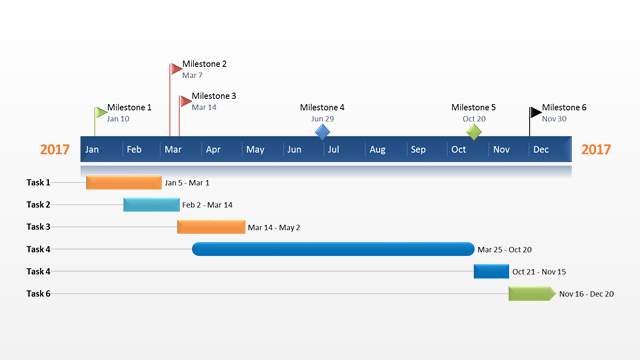The width and height of the screenshot is (640, 360).
Task: Click the green Milestone 1 flag
Action: click(x=100, y=112)
